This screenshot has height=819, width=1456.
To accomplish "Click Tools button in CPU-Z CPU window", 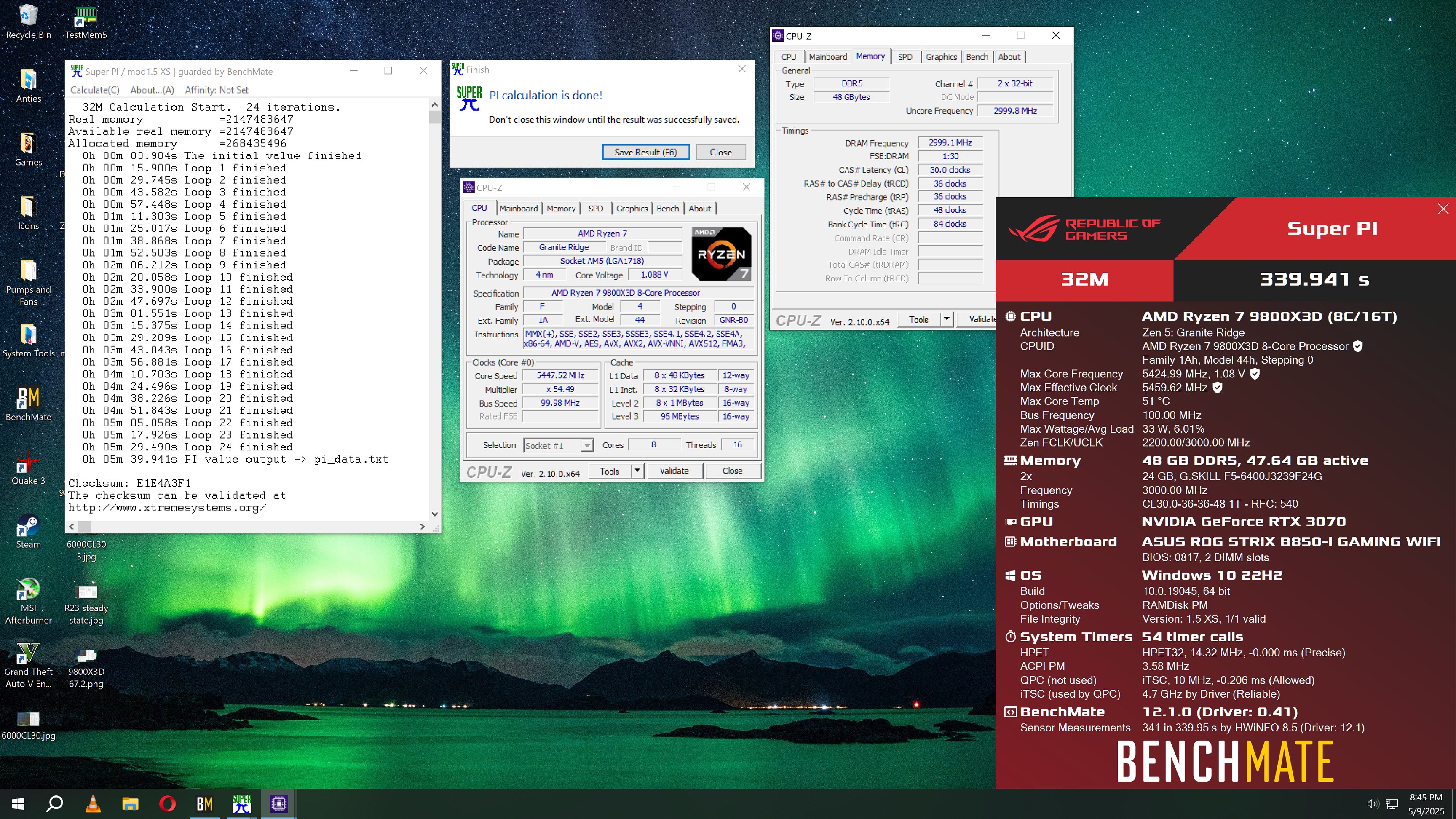I will click(609, 471).
